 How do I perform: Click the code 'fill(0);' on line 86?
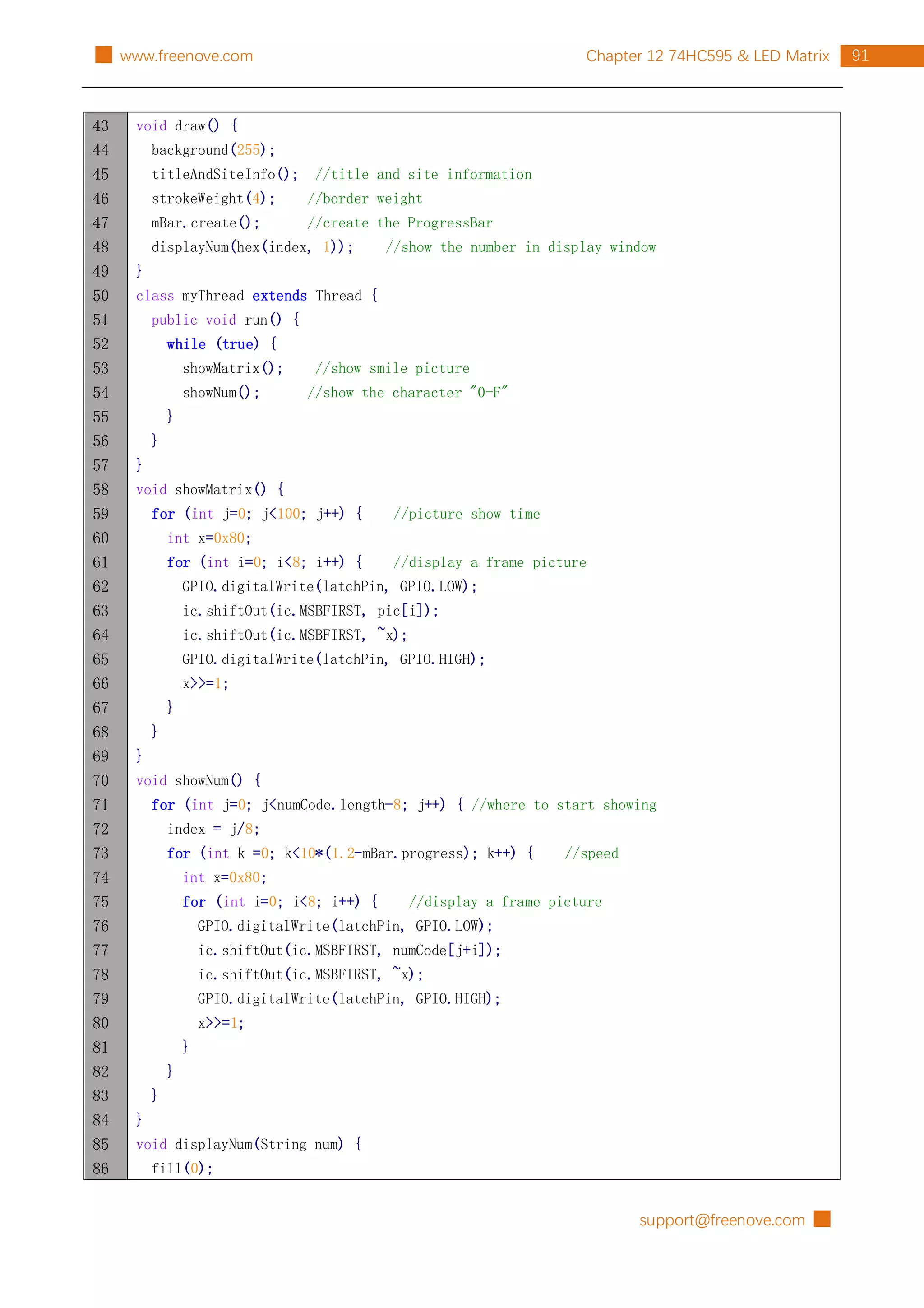point(182,1169)
